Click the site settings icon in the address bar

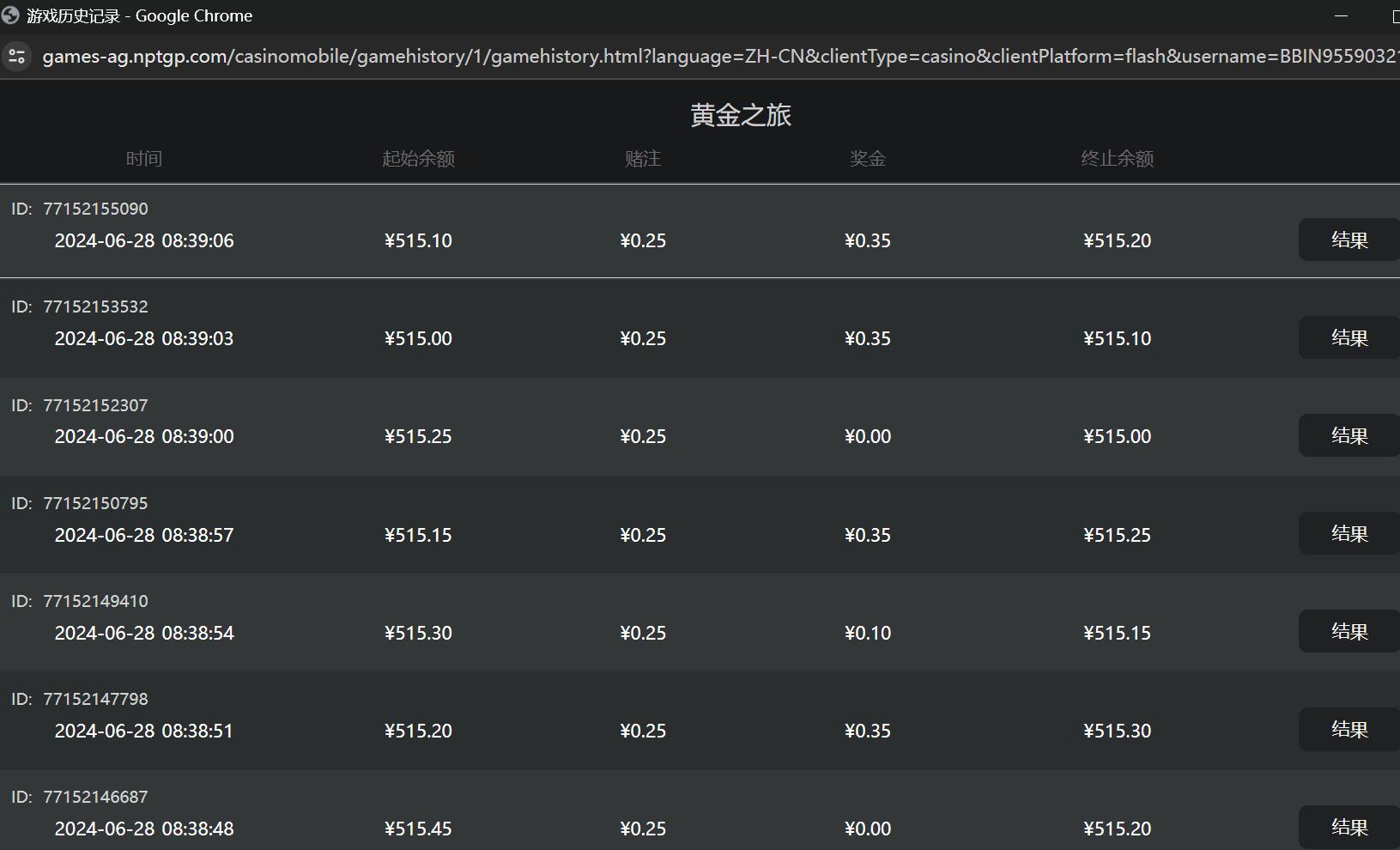click(17, 57)
